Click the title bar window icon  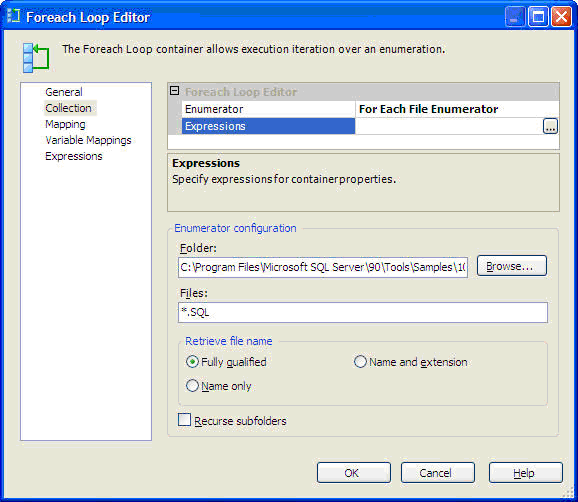click(x=13, y=16)
